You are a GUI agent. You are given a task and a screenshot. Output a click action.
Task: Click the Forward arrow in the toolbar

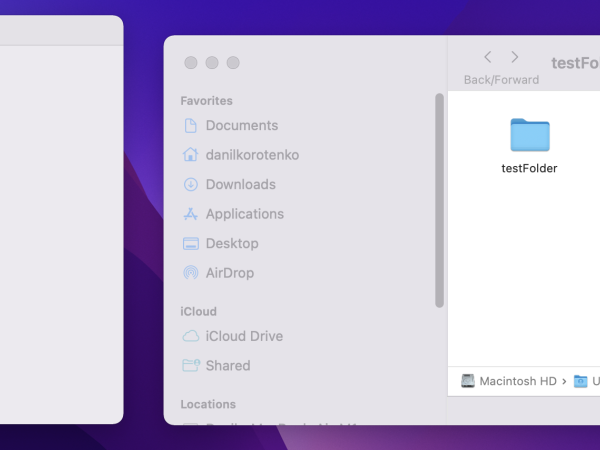(x=515, y=58)
